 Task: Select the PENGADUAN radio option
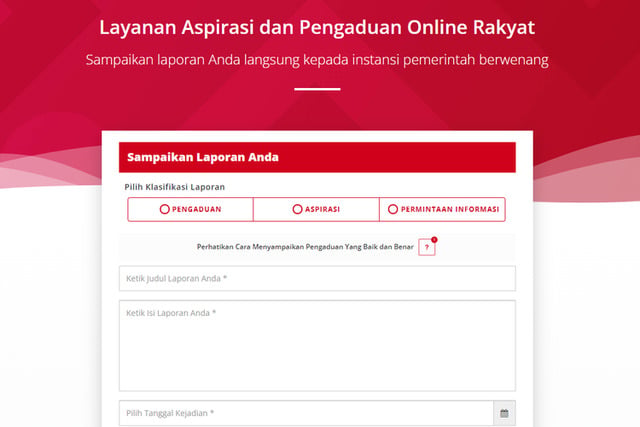(190, 209)
